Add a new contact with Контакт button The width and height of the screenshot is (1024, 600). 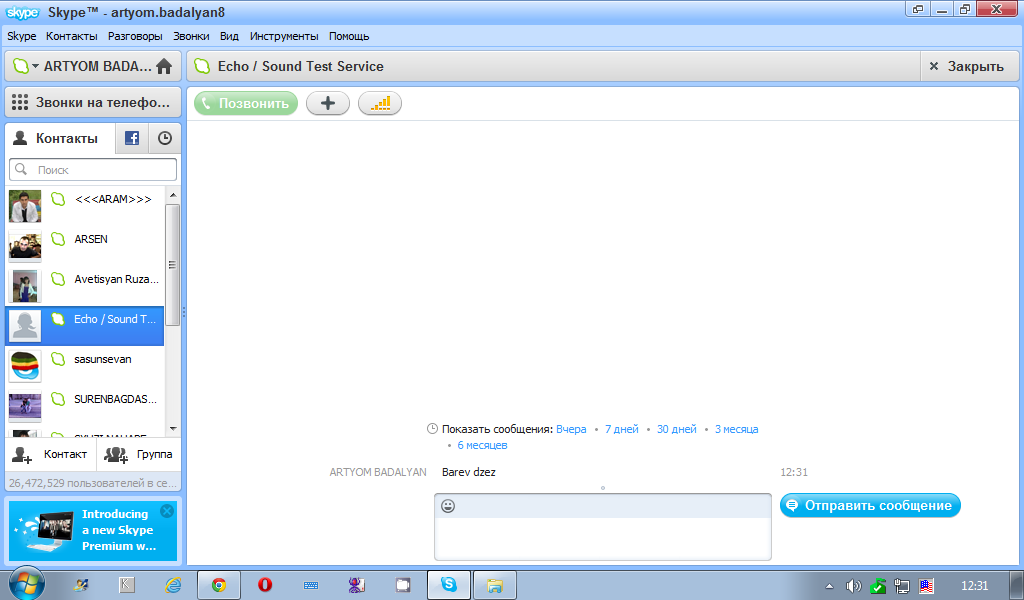[51, 454]
